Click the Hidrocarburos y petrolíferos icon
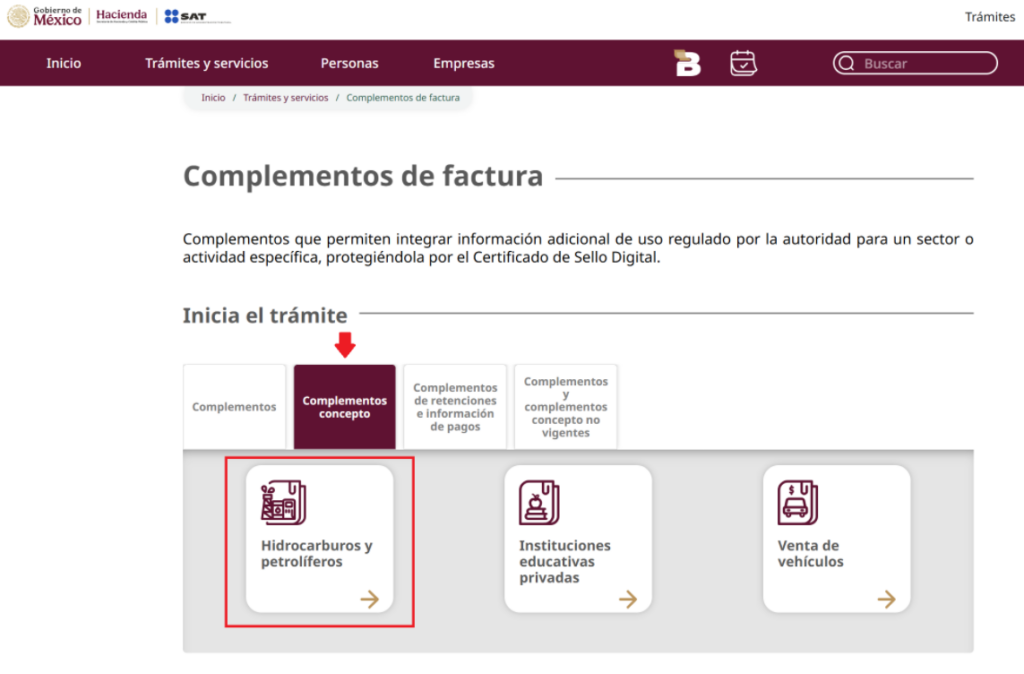Image resolution: width=1024 pixels, height=674 pixels. (x=283, y=502)
